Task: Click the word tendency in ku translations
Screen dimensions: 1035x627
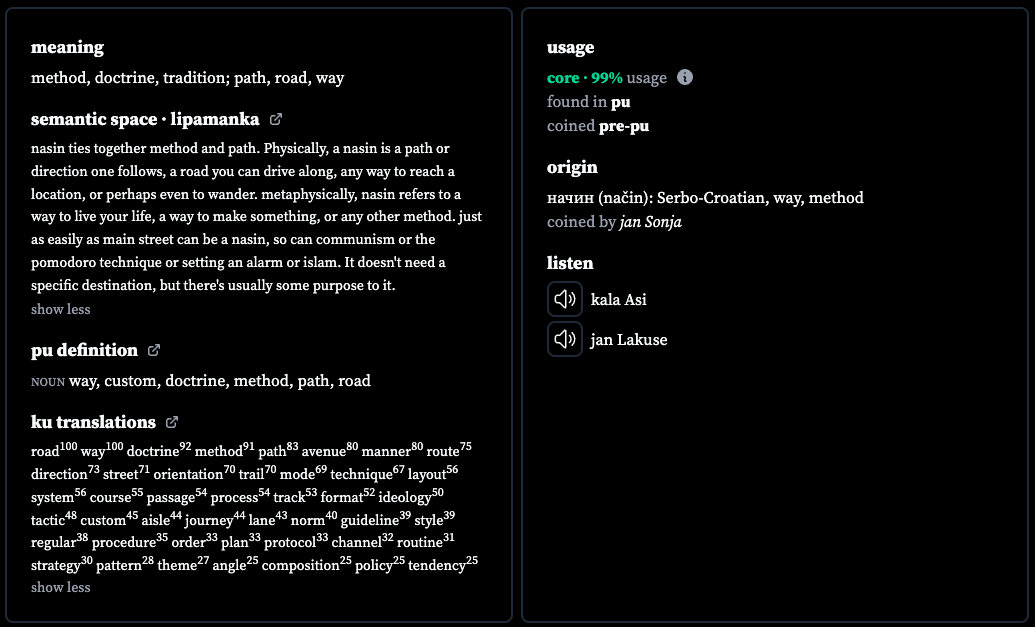Action: tap(436, 566)
